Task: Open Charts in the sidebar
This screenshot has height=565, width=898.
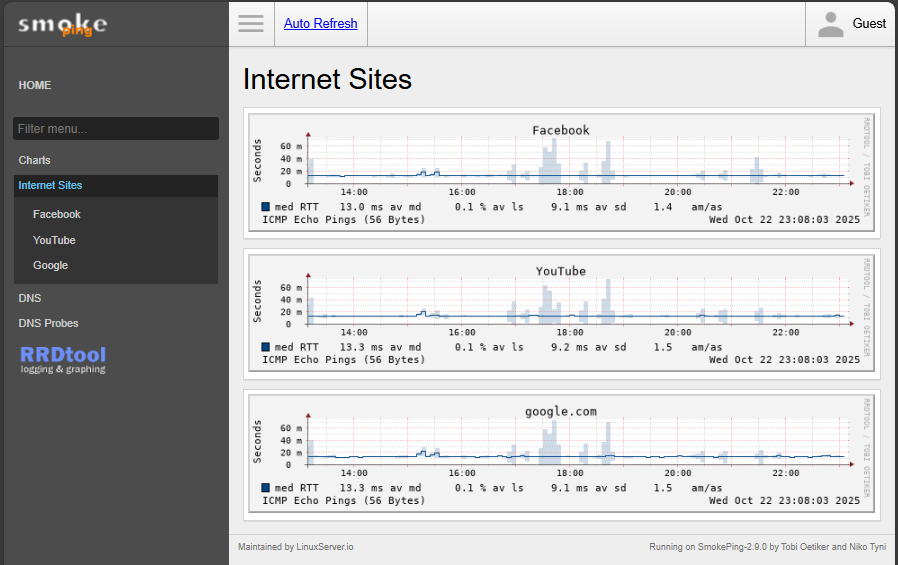Action: tap(34, 160)
